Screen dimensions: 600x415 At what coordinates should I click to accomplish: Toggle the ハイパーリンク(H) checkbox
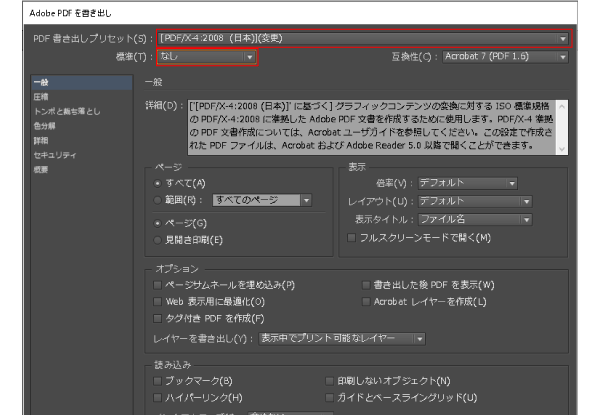coord(157,398)
